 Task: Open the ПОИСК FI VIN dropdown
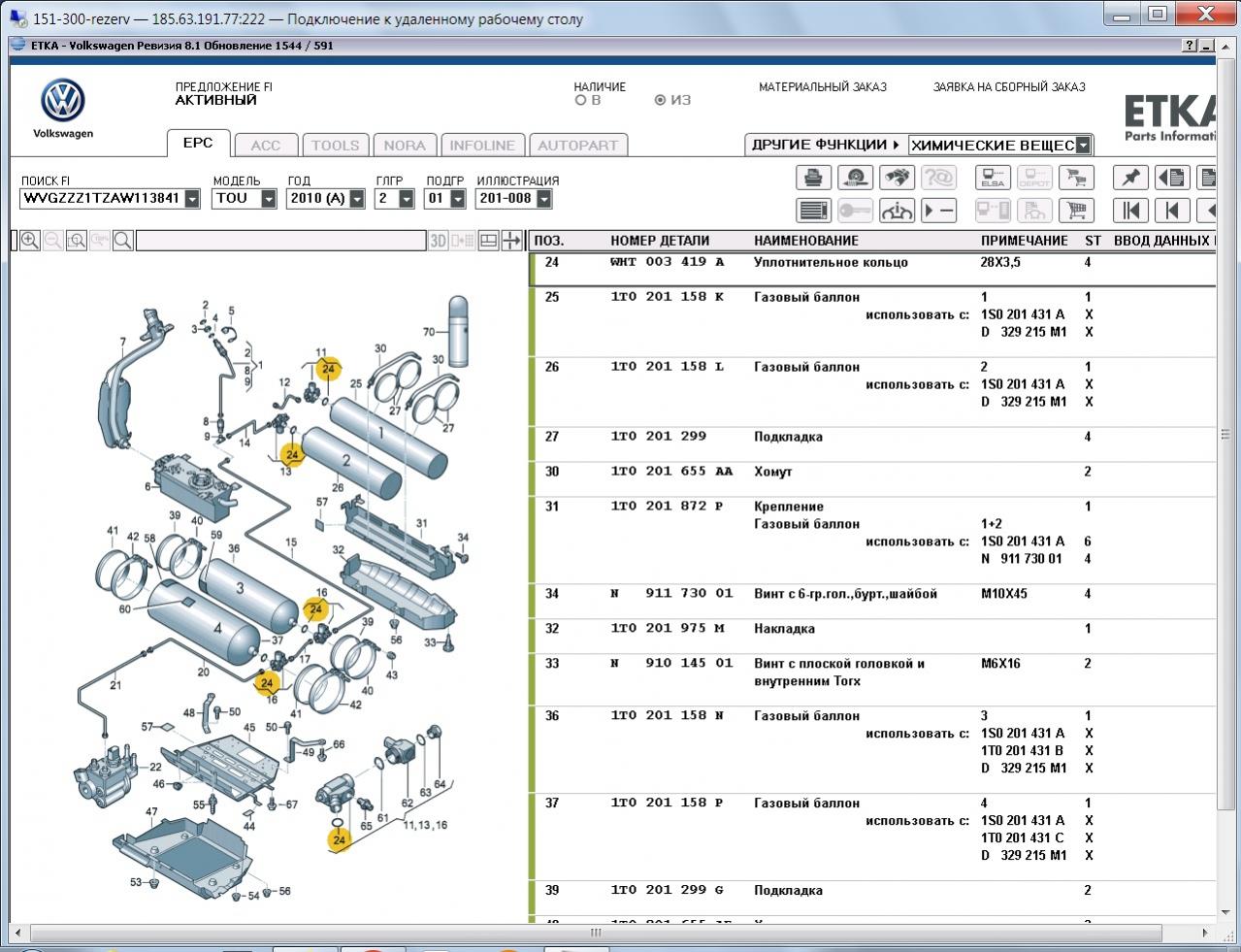(x=192, y=199)
